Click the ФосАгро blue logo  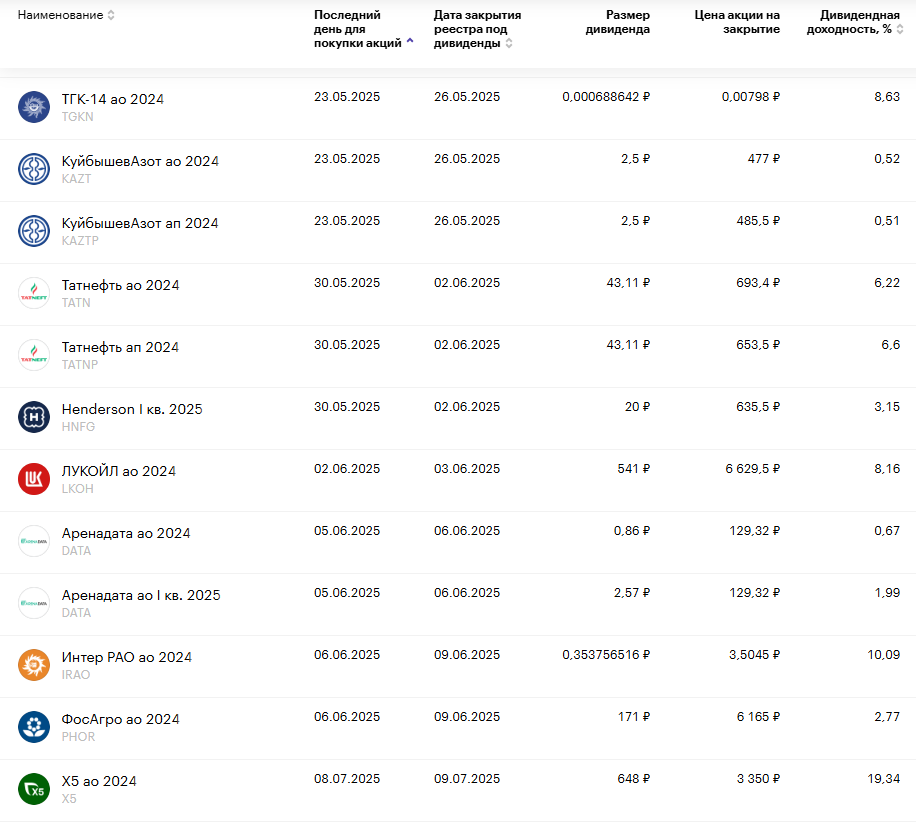coord(34,727)
